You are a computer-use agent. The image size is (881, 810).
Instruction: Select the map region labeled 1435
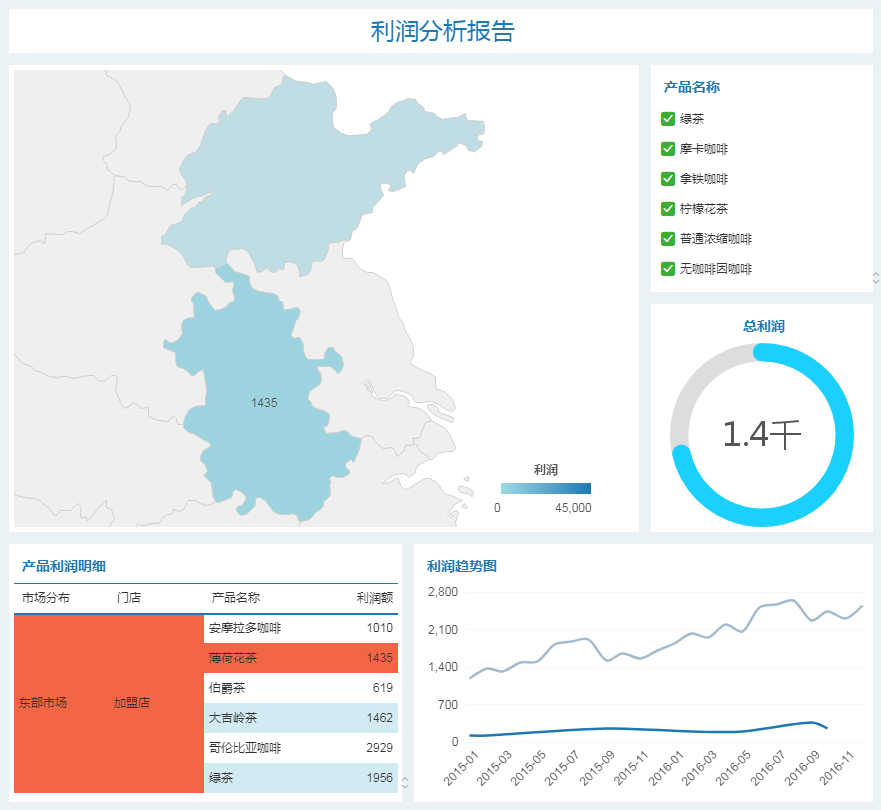coord(264,402)
